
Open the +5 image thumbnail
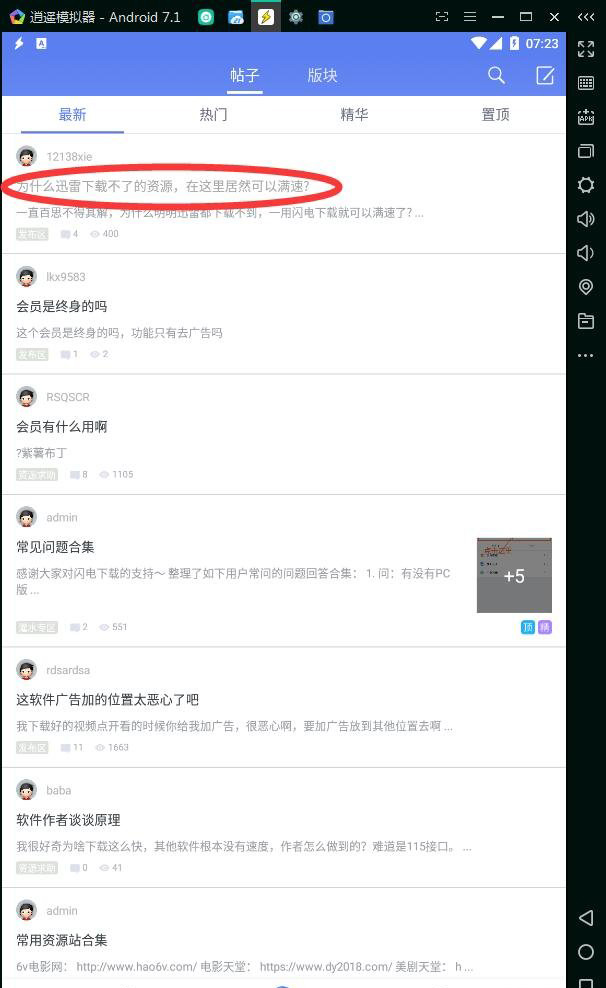514,575
